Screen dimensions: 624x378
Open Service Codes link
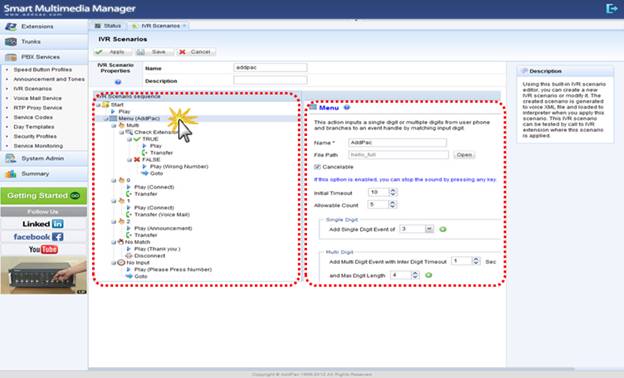(x=33, y=117)
